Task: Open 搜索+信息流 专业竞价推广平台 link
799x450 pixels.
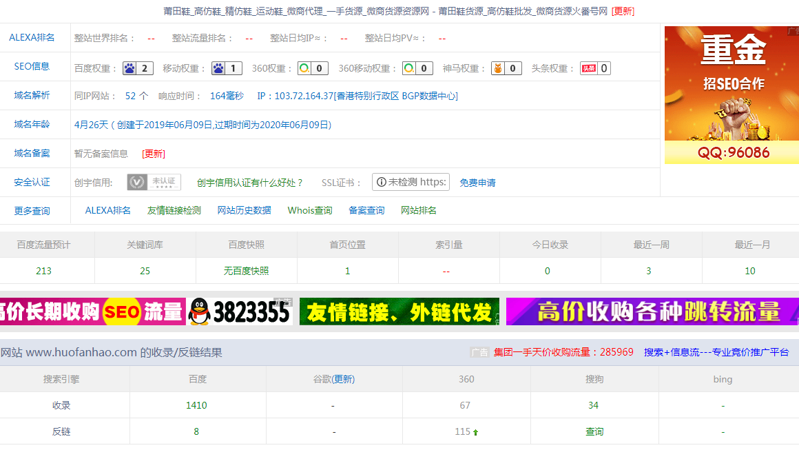Action: click(x=716, y=352)
